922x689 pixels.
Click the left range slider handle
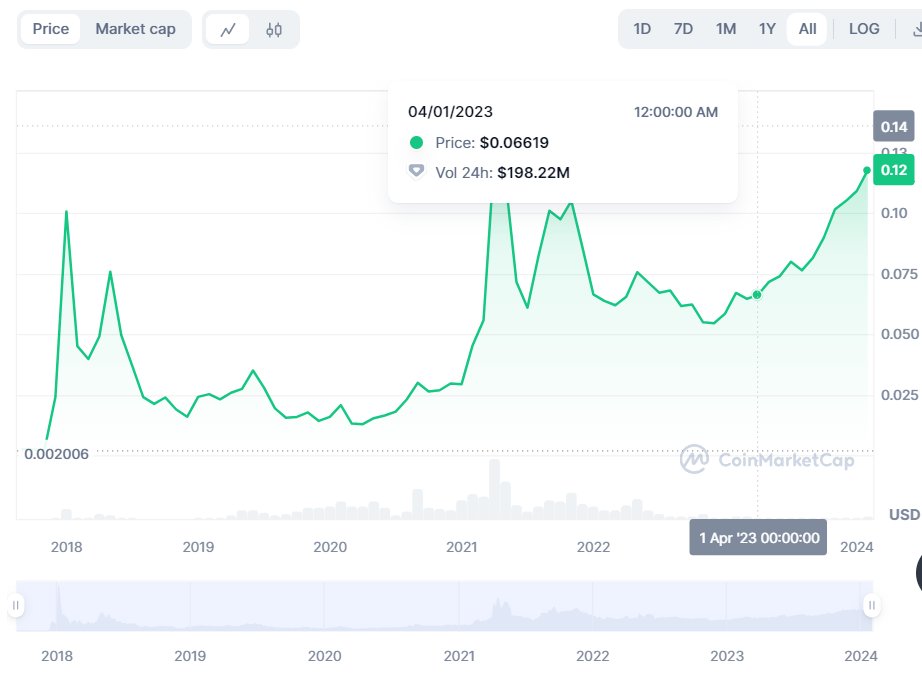coord(16,606)
